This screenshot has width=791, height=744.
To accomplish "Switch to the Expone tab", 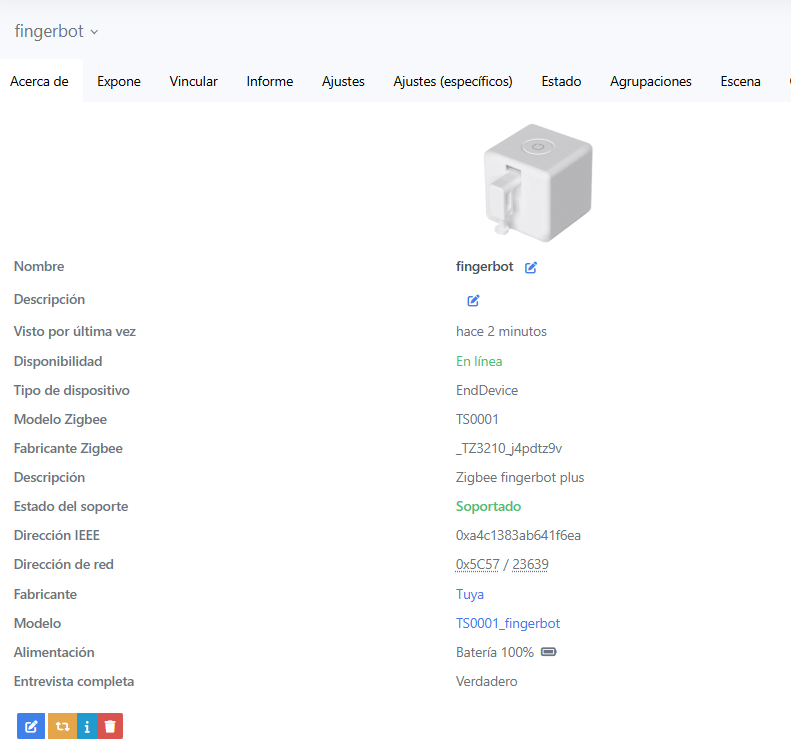I will (x=119, y=82).
